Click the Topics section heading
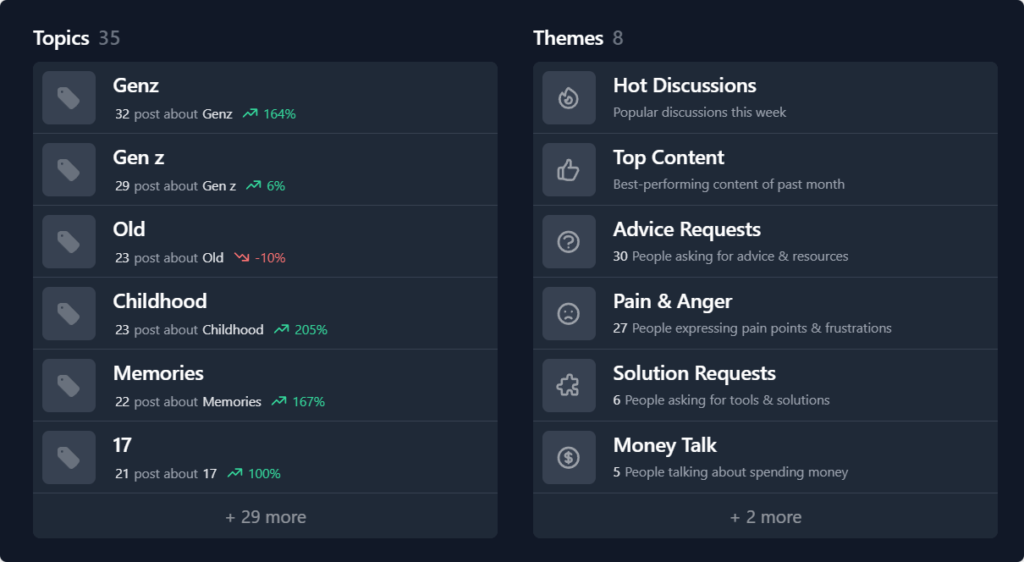Viewport: 1024px width, 562px height. (61, 38)
